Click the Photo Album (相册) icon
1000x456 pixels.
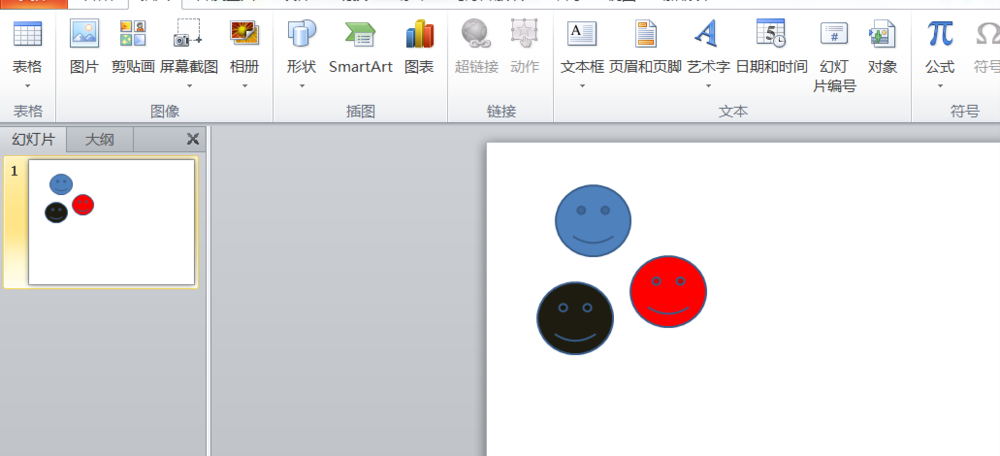pyautogui.click(x=244, y=33)
